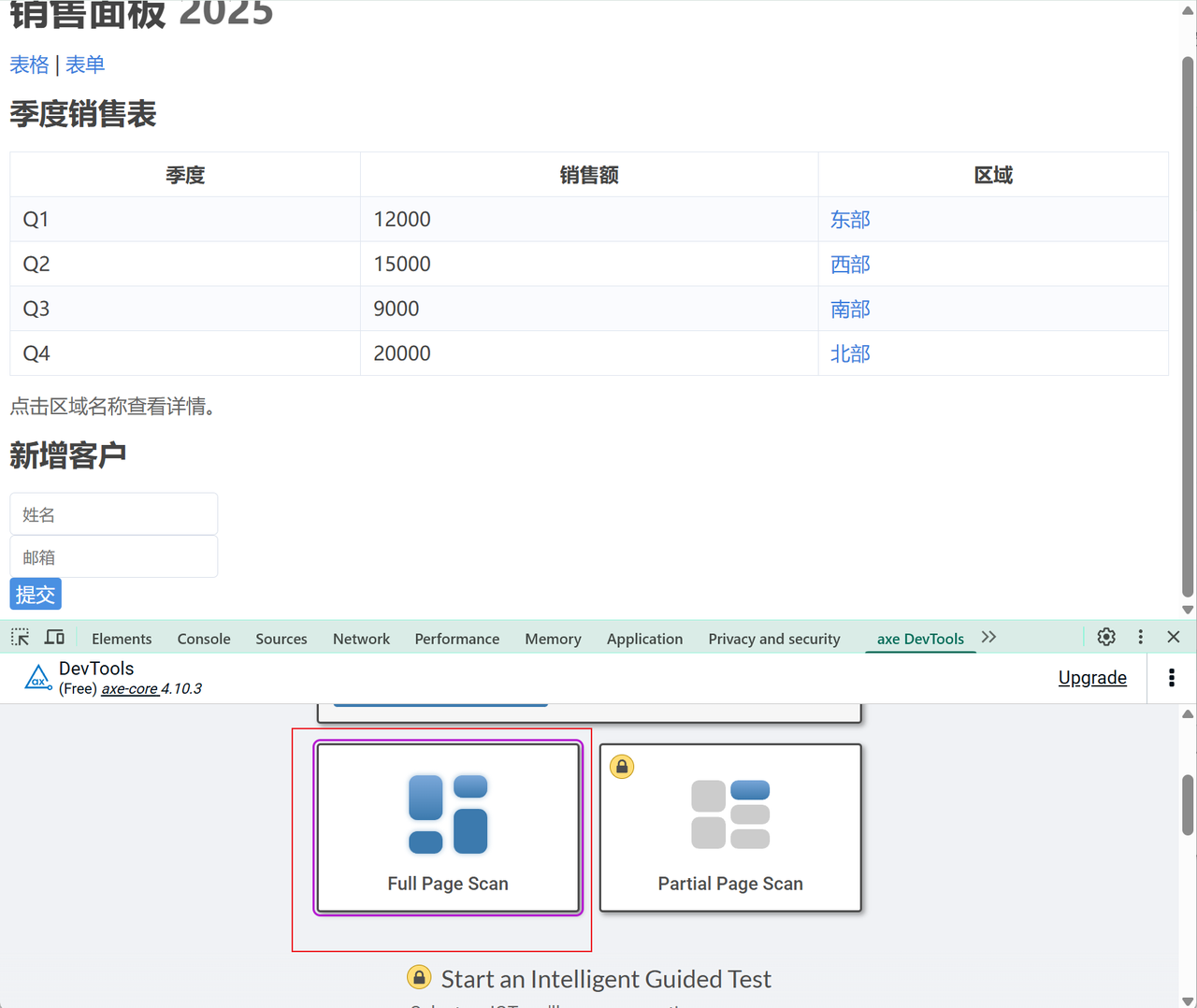The image size is (1197, 1008).
Task: Open the Sources tab
Action: 281,639
